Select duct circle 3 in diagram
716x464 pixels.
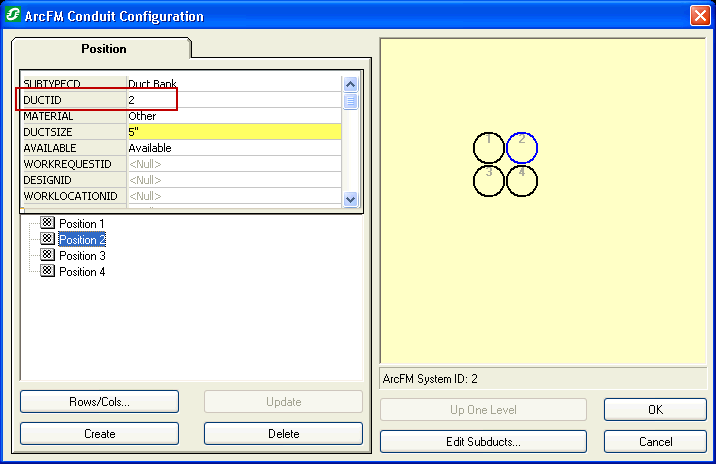tap(489, 181)
